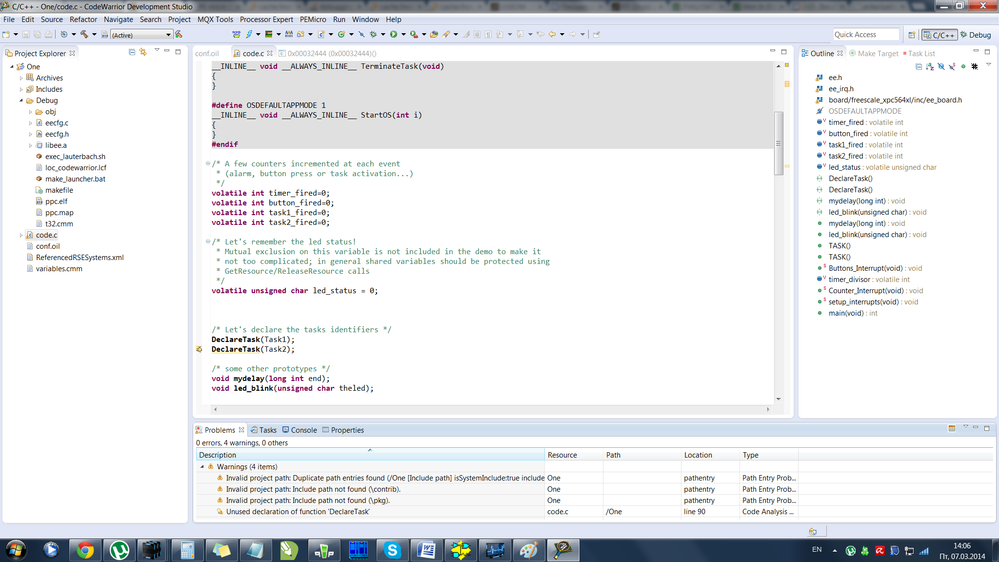Open the MQX Tools menu

click(215, 19)
